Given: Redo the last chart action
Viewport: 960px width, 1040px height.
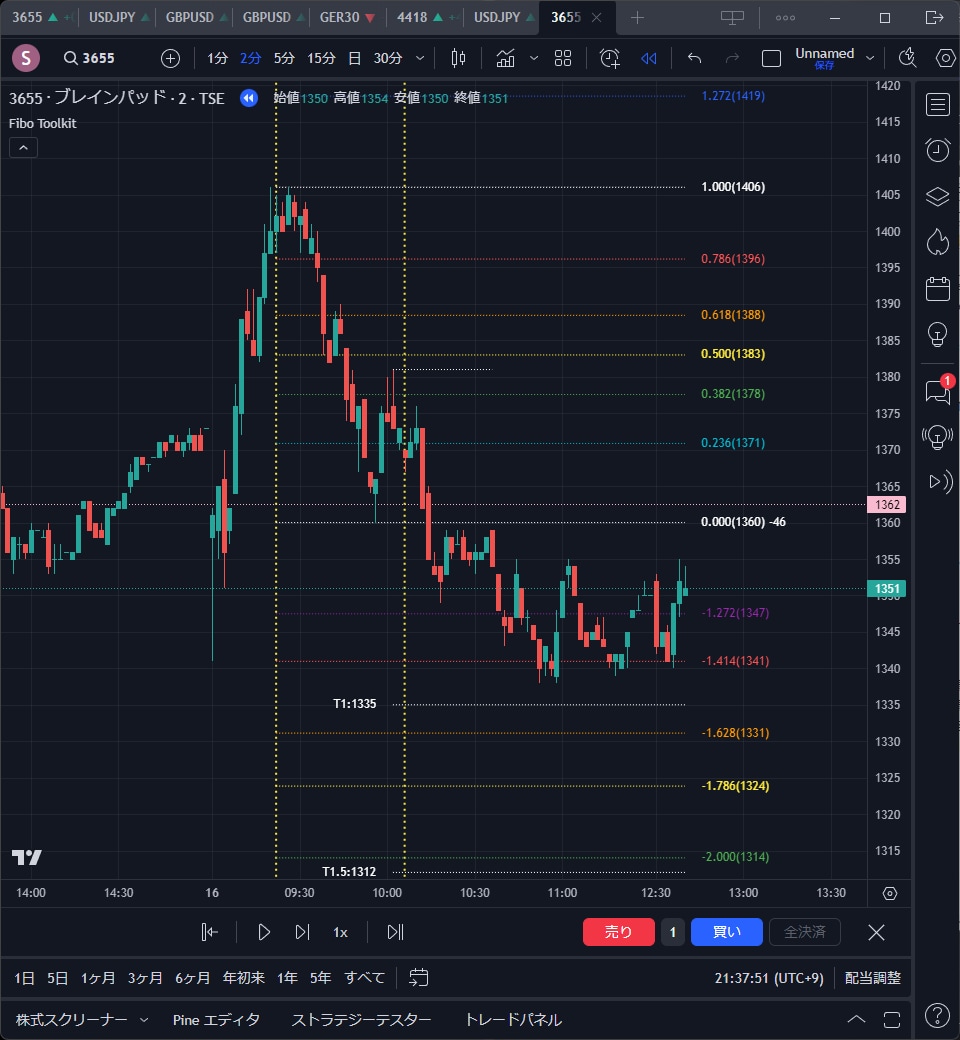Looking at the screenshot, I should point(732,58).
